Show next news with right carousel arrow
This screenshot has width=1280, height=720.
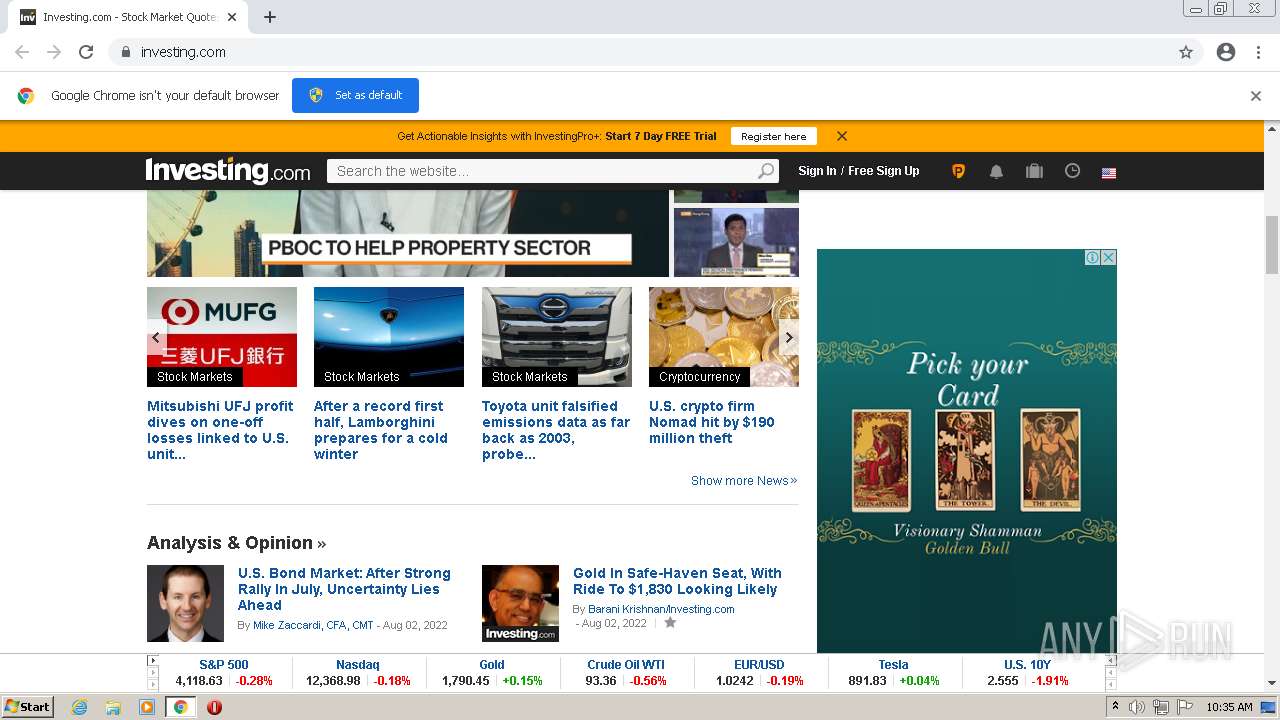point(789,338)
